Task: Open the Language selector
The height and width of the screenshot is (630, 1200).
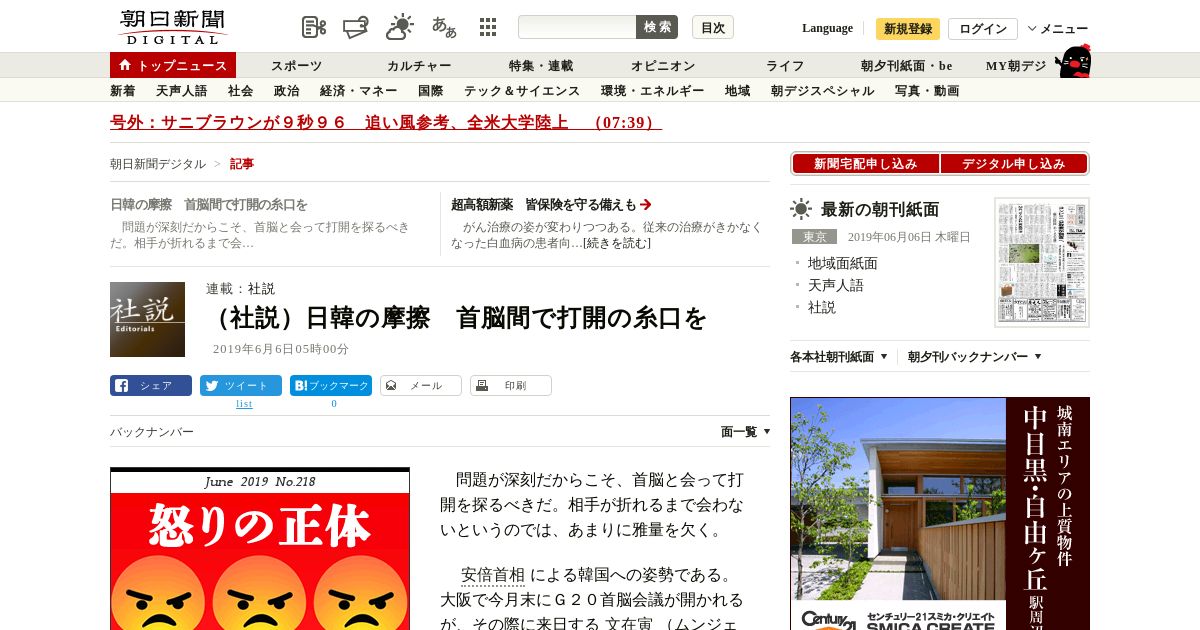Action: point(827,28)
